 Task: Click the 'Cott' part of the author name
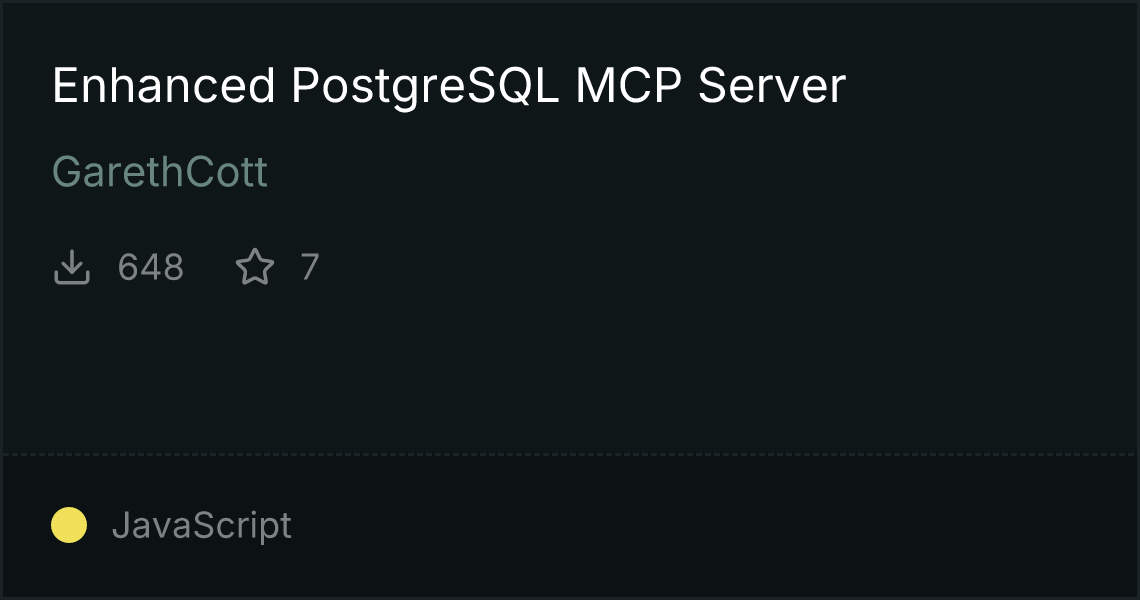(x=227, y=172)
